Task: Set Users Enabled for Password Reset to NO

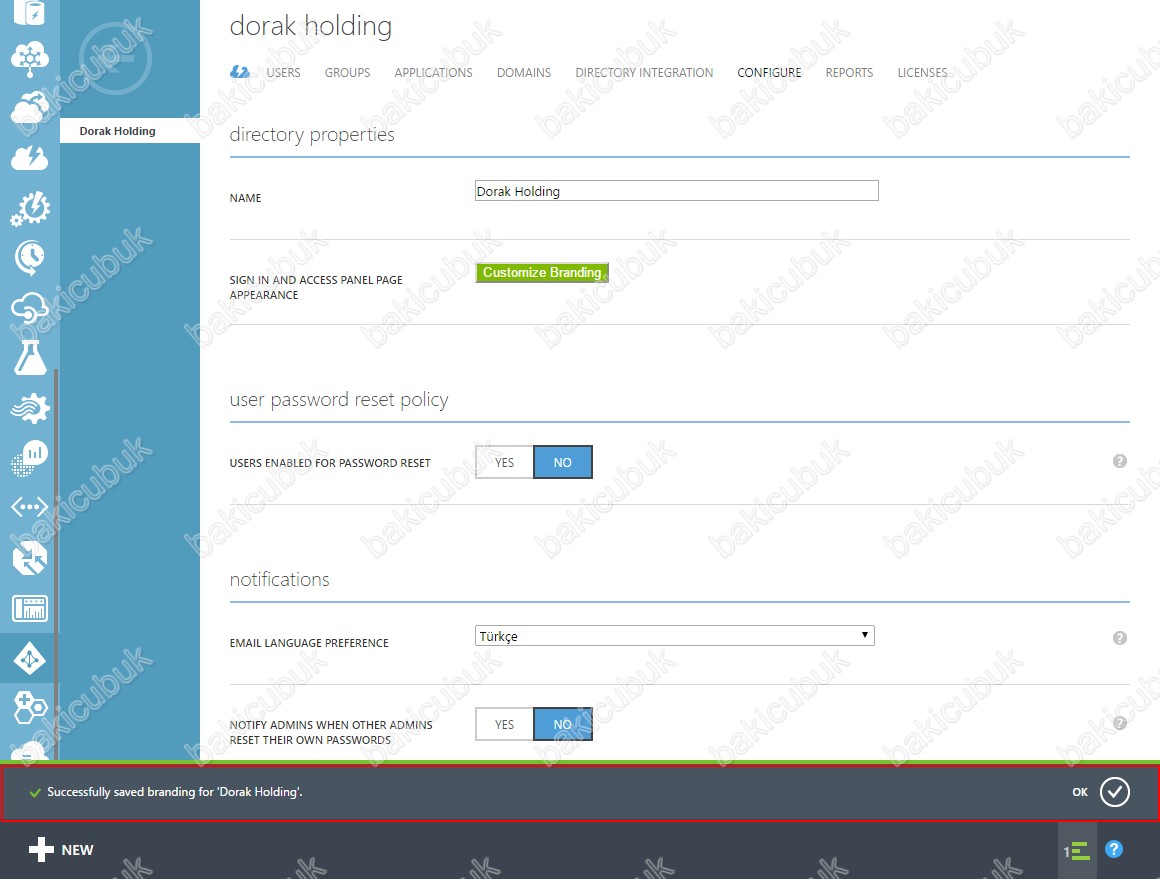Action: pos(562,462)
